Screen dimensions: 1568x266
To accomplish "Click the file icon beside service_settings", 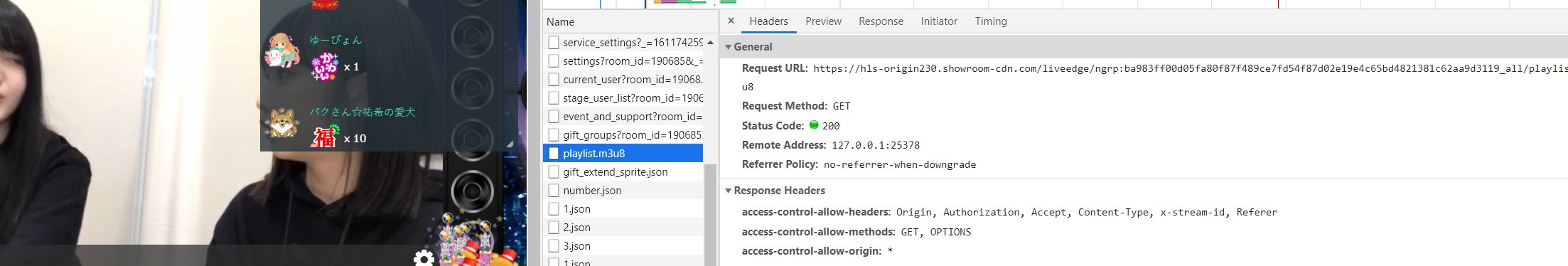I will (554, 42).
